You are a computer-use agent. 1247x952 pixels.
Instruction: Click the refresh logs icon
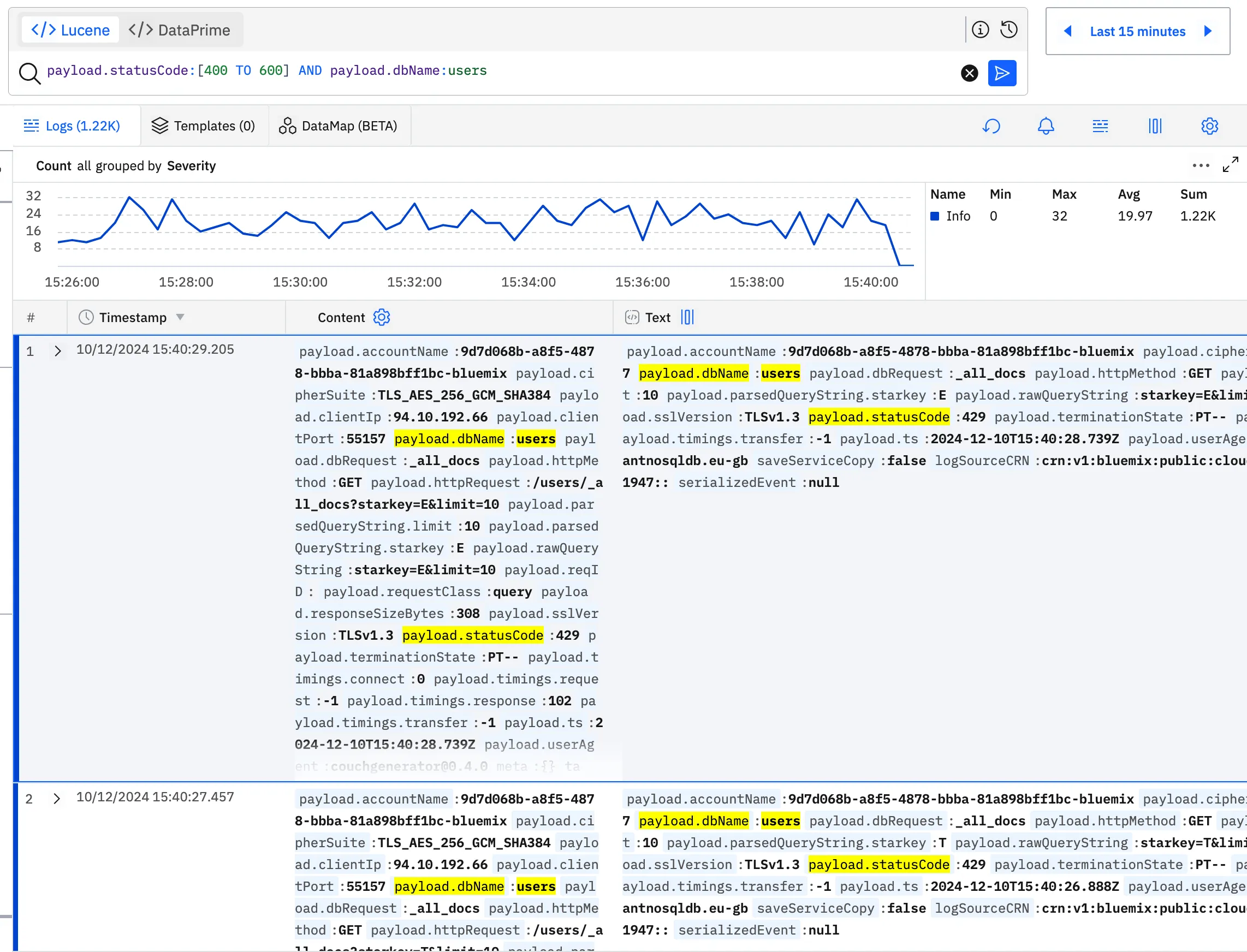point(991,126)
